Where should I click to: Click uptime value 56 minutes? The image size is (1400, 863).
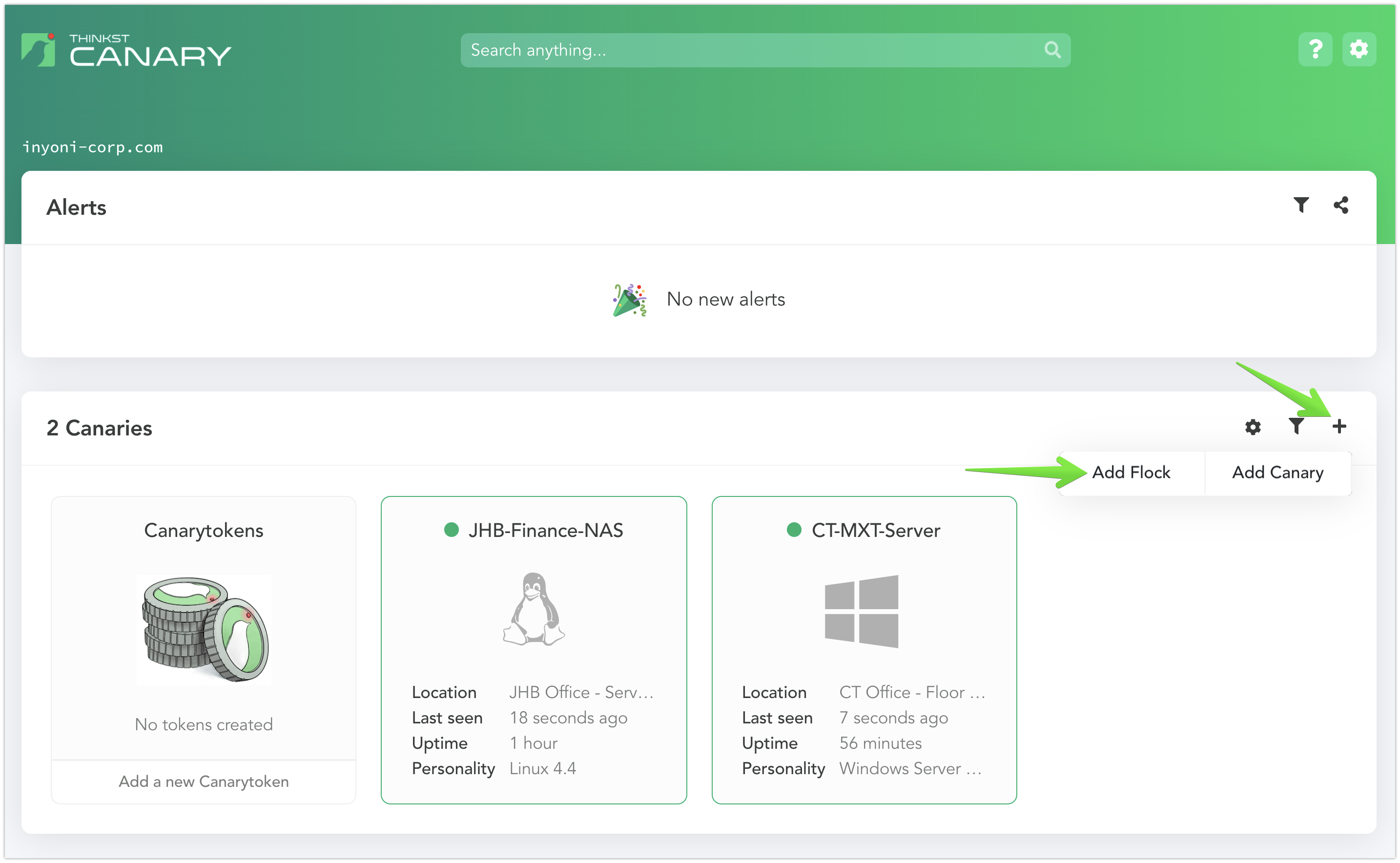coord(881,743)
